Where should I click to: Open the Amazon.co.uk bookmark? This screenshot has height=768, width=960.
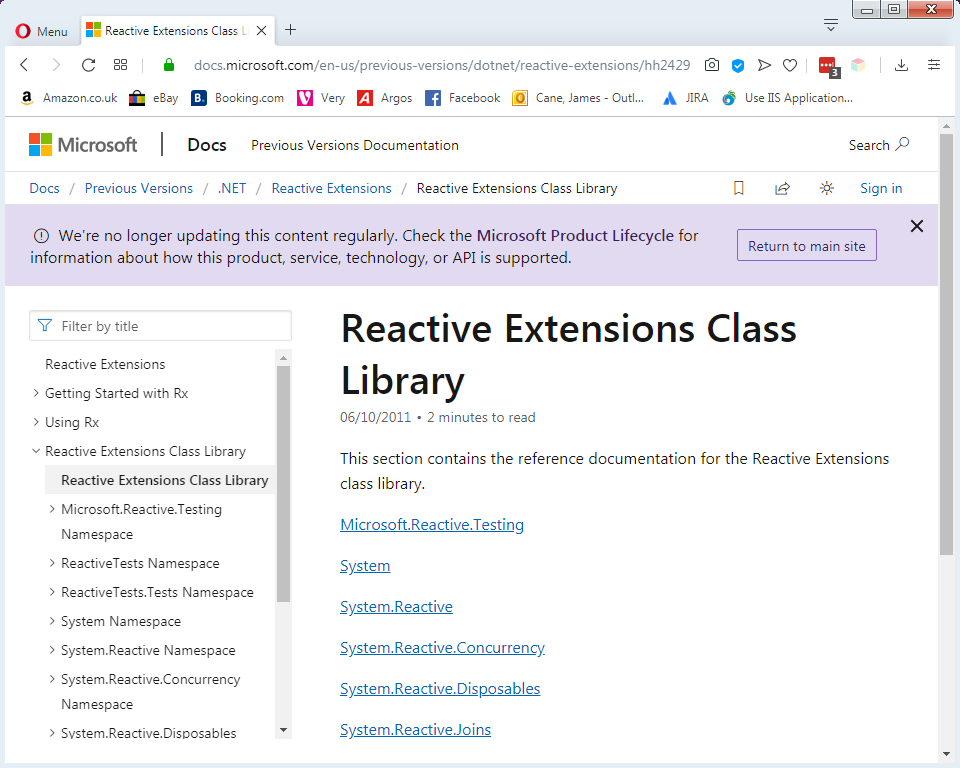69,98
